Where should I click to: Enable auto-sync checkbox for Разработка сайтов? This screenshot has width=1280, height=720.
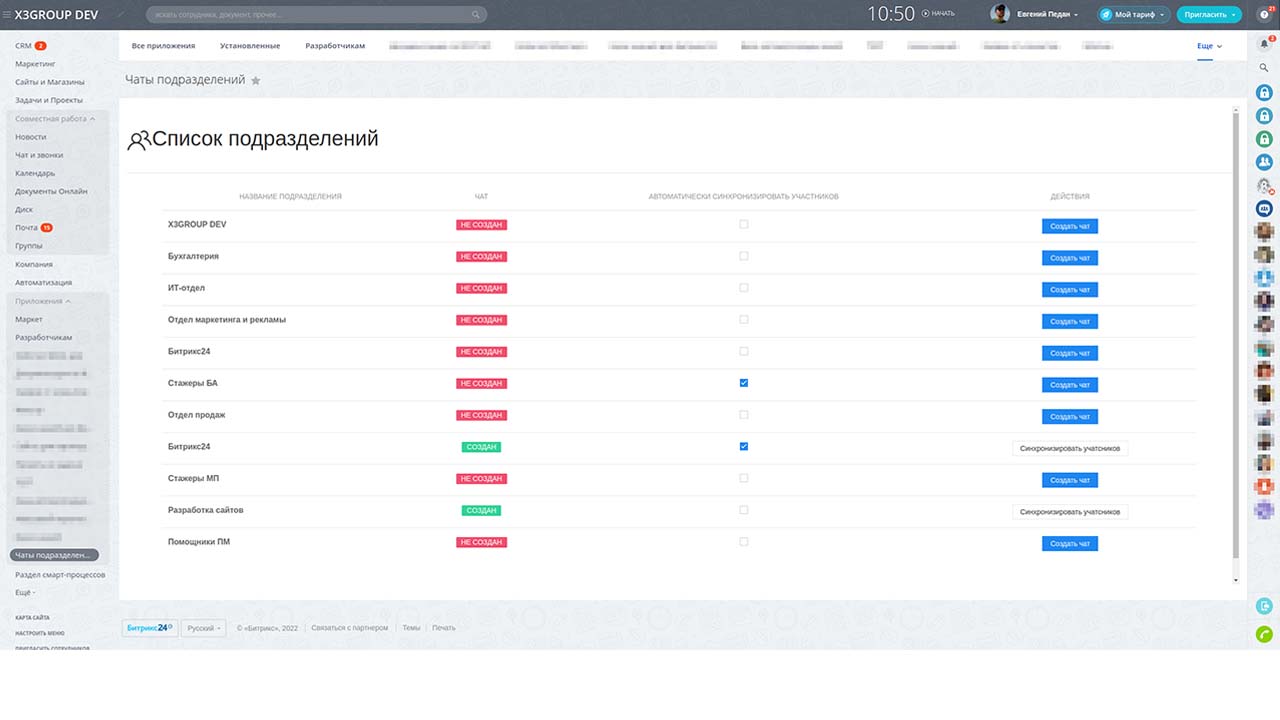tap(743, 510)
